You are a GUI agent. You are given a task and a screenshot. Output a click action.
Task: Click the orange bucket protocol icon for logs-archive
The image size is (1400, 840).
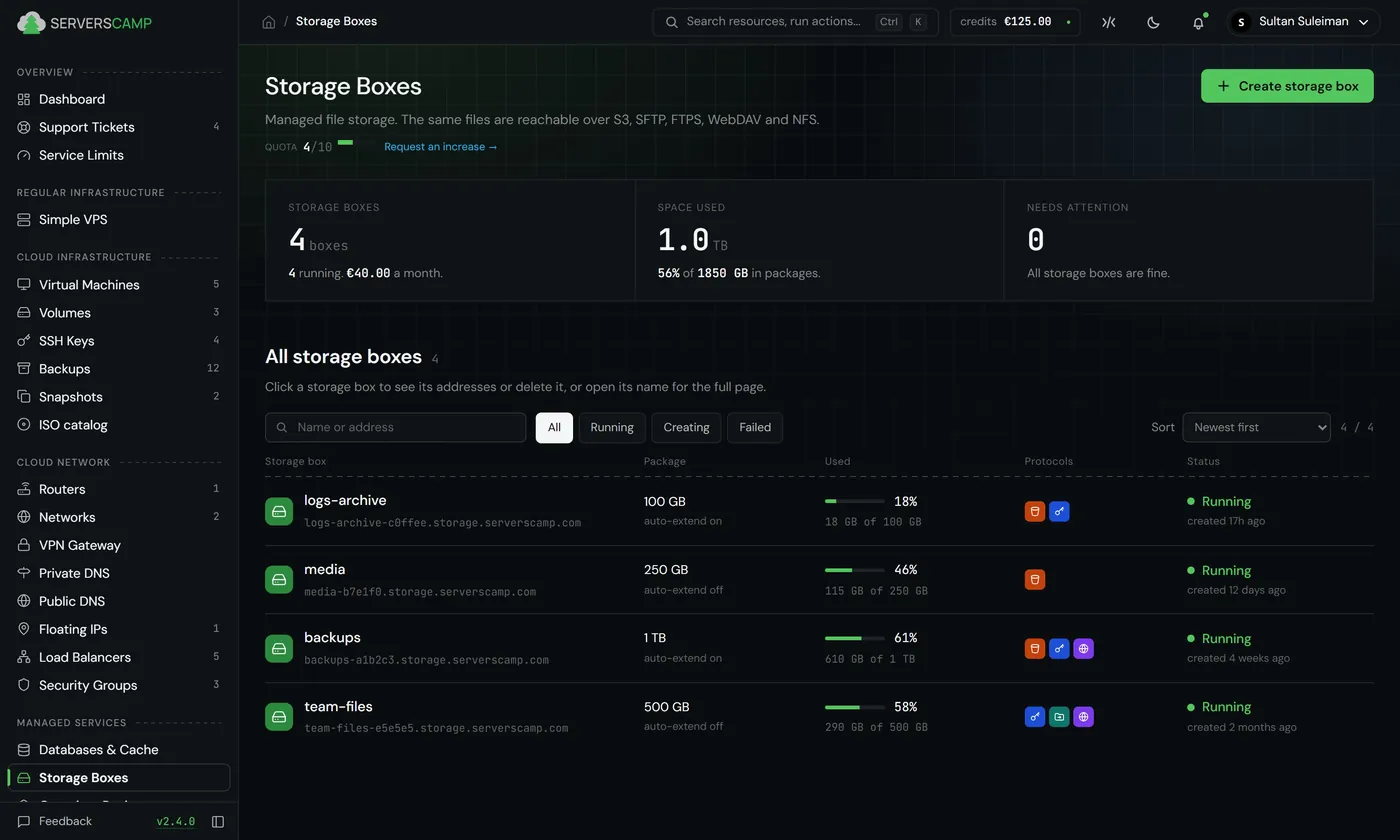point(1035,511)
